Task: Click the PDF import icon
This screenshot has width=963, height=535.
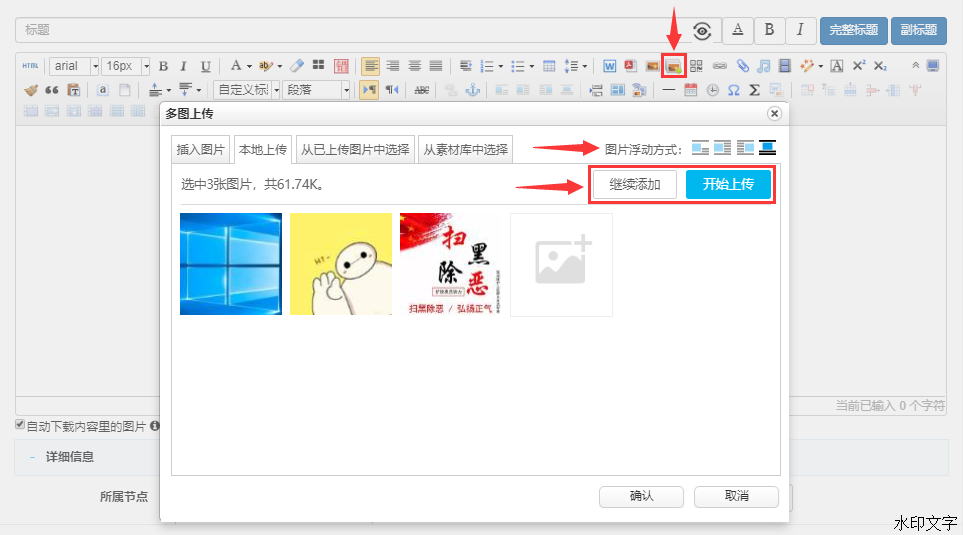Action: (x=630, y=66)
